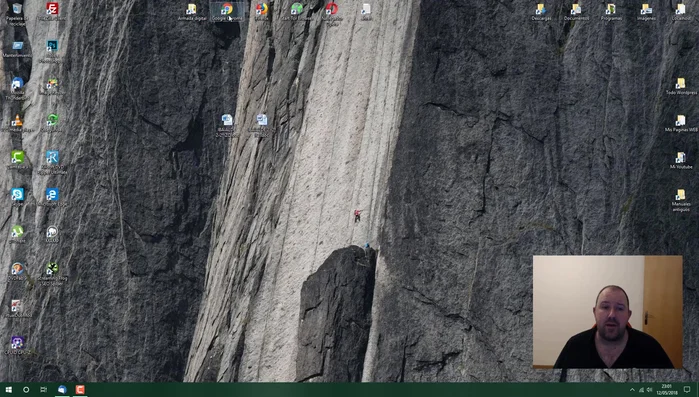This screenshot has height=397, width=699.
Task: Select the DVDFab desktop shortcut
Action: pyautogui.click(x=17, y=271)
